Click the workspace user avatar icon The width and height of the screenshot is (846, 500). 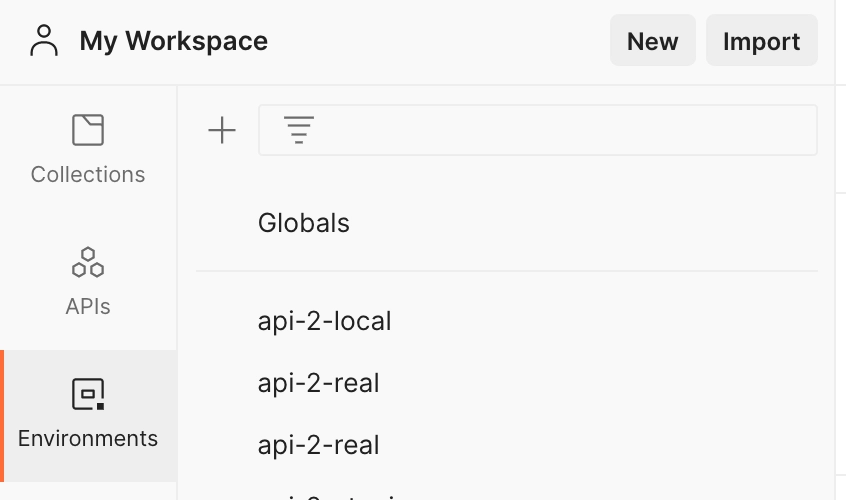tap(44, 41)
